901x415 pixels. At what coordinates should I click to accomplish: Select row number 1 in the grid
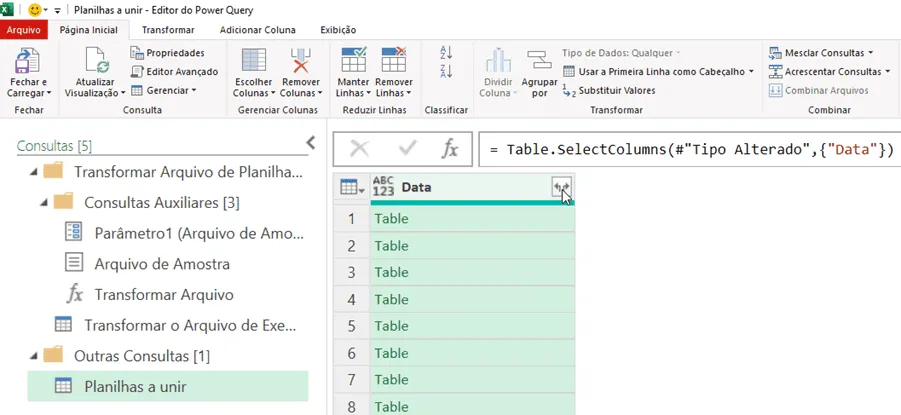coord(352,219)
